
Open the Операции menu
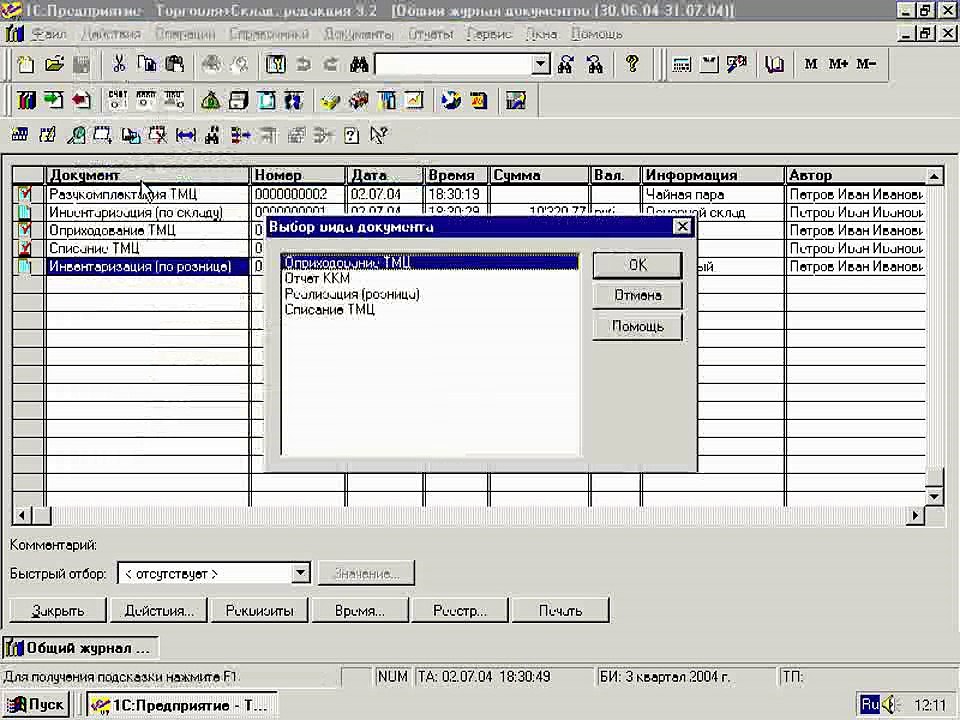pyautogui.click(x=185, y=34)
